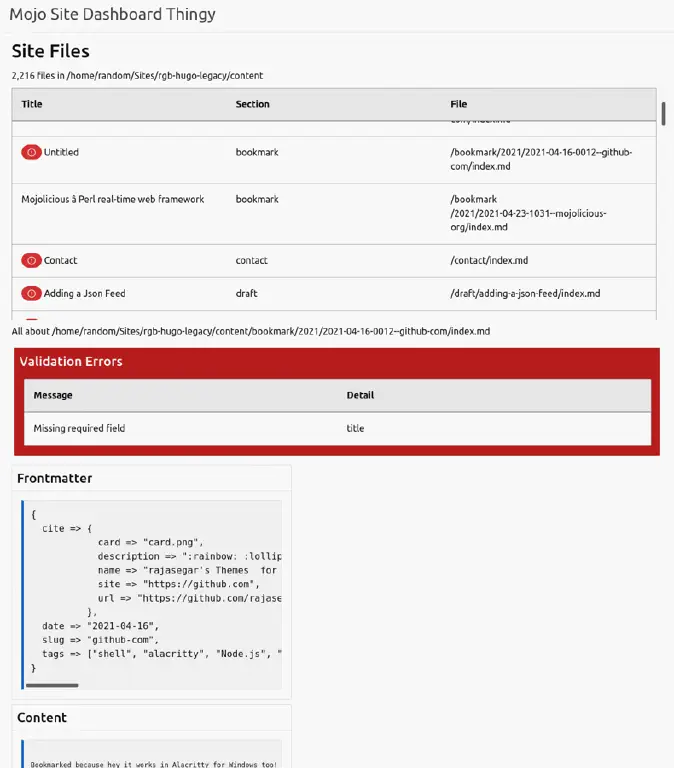
Task: Click the file path for mojolicious-org index.md
Action: coord(528,213)
